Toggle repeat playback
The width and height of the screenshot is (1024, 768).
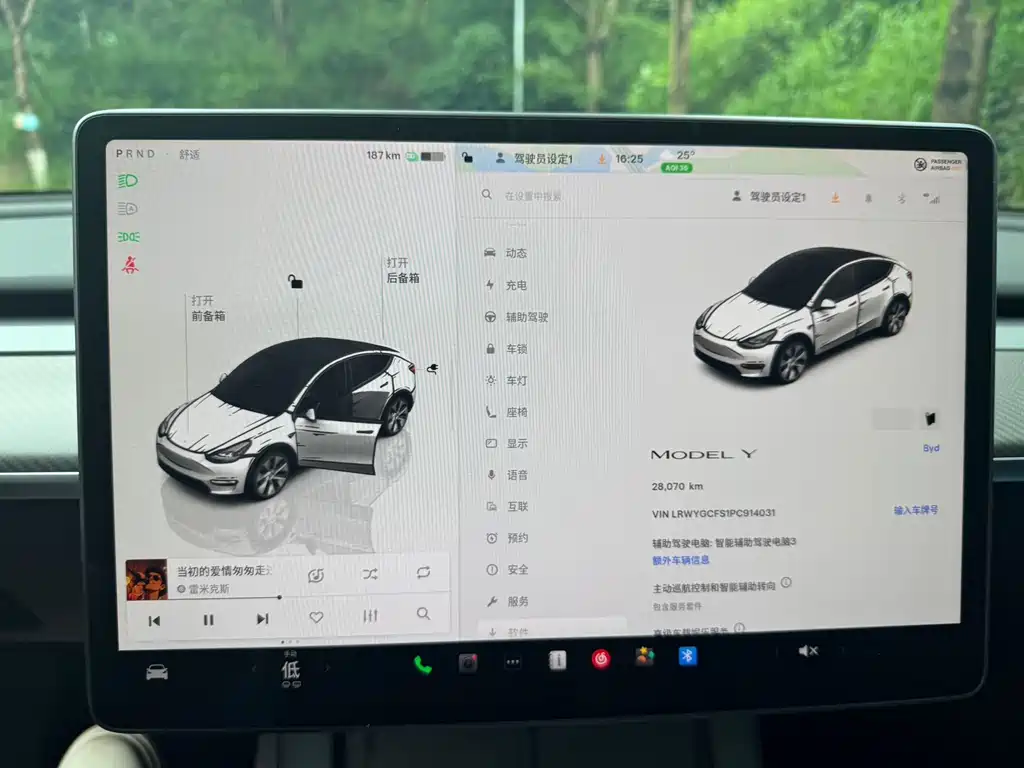pyautogui.click(x=423, y=572)
